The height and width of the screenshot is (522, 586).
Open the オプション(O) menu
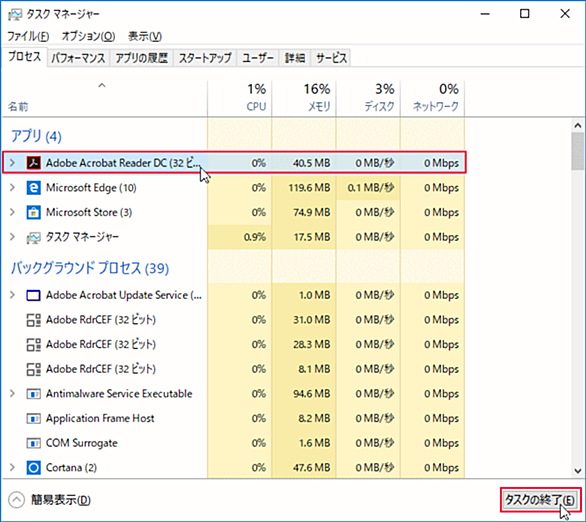coord(88,36)
